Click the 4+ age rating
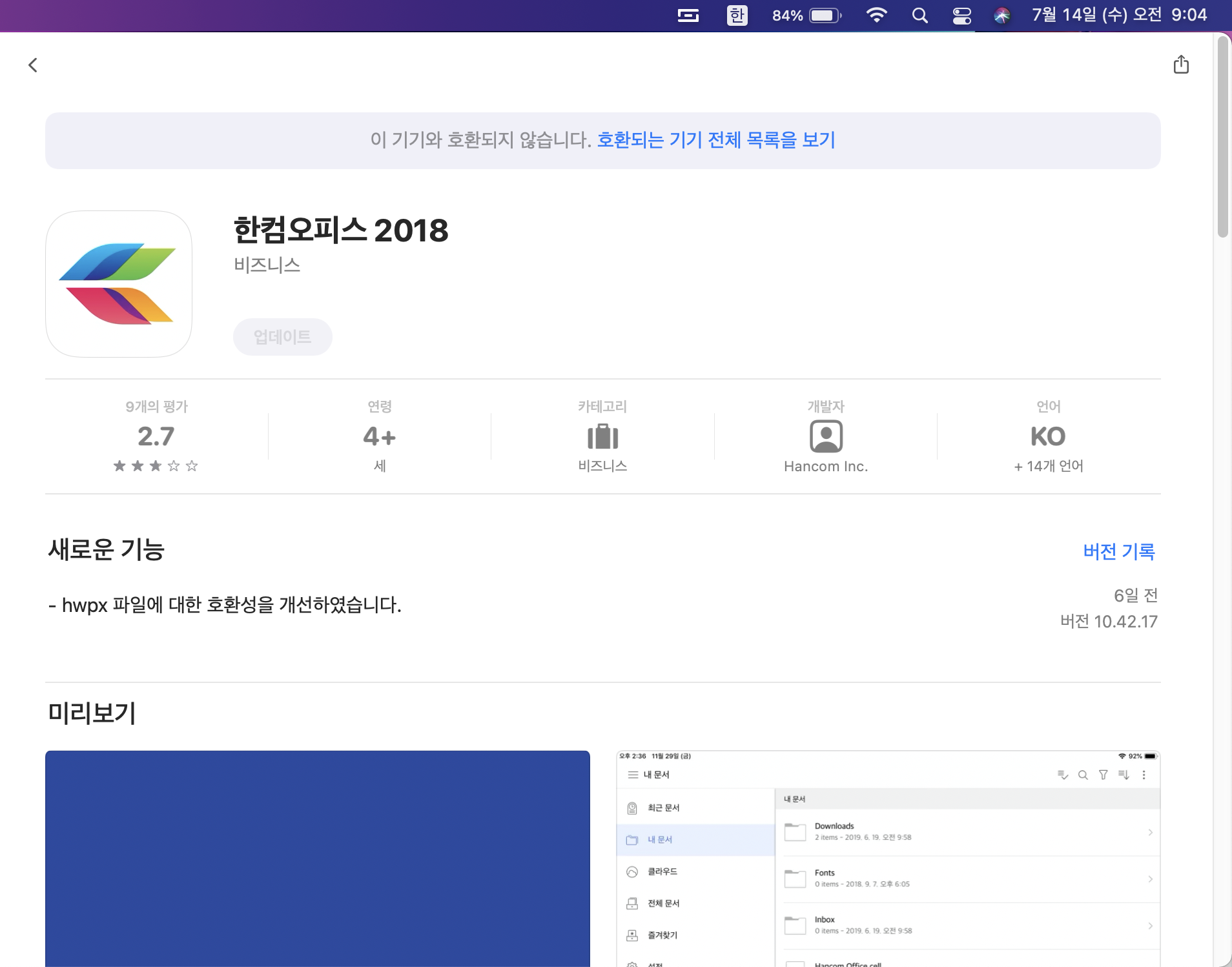The height and width of the screenshot is (967, 1232). [380, 436]
